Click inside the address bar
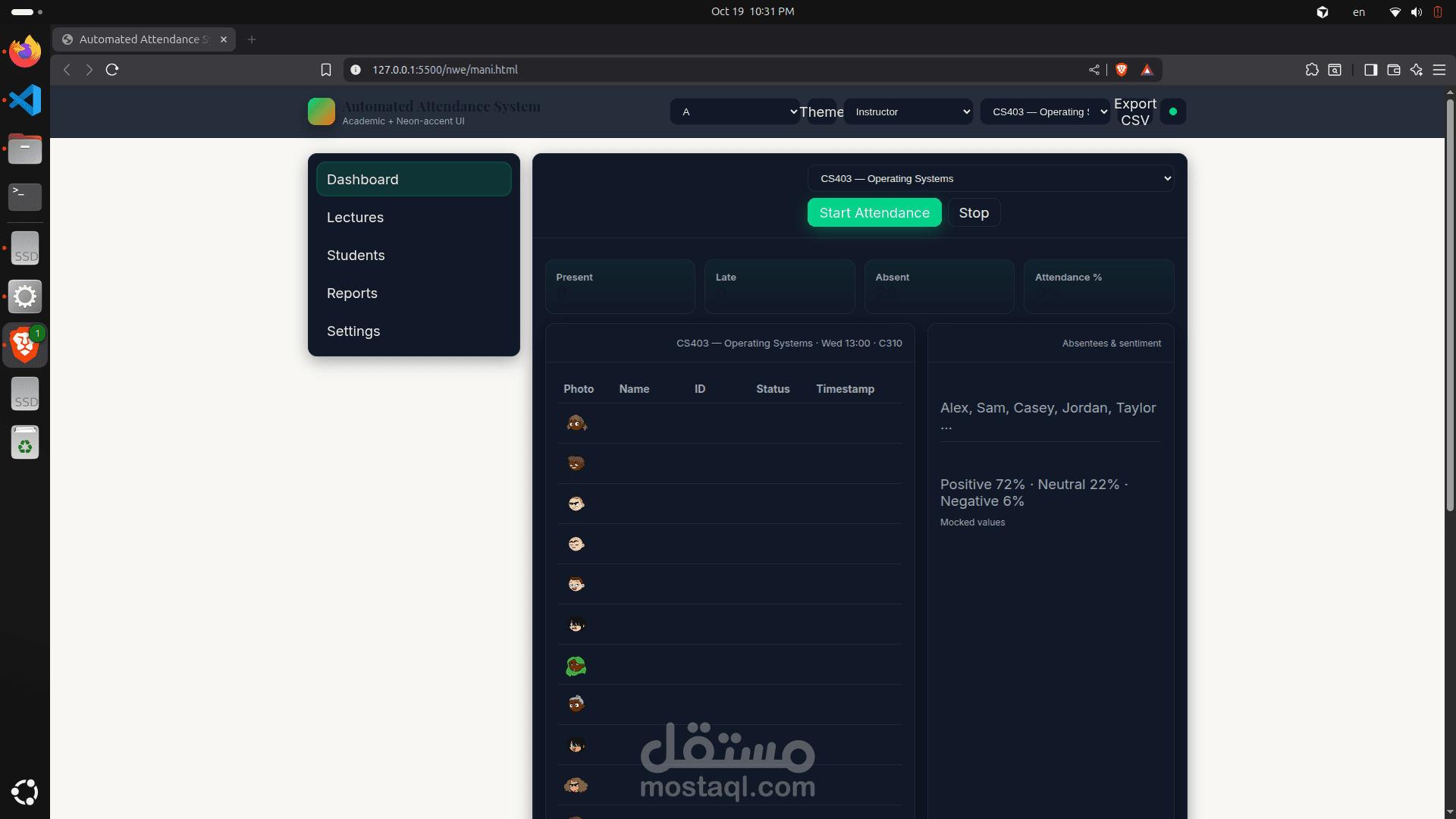Screen dimensions: 1456x819 (607, 70)
